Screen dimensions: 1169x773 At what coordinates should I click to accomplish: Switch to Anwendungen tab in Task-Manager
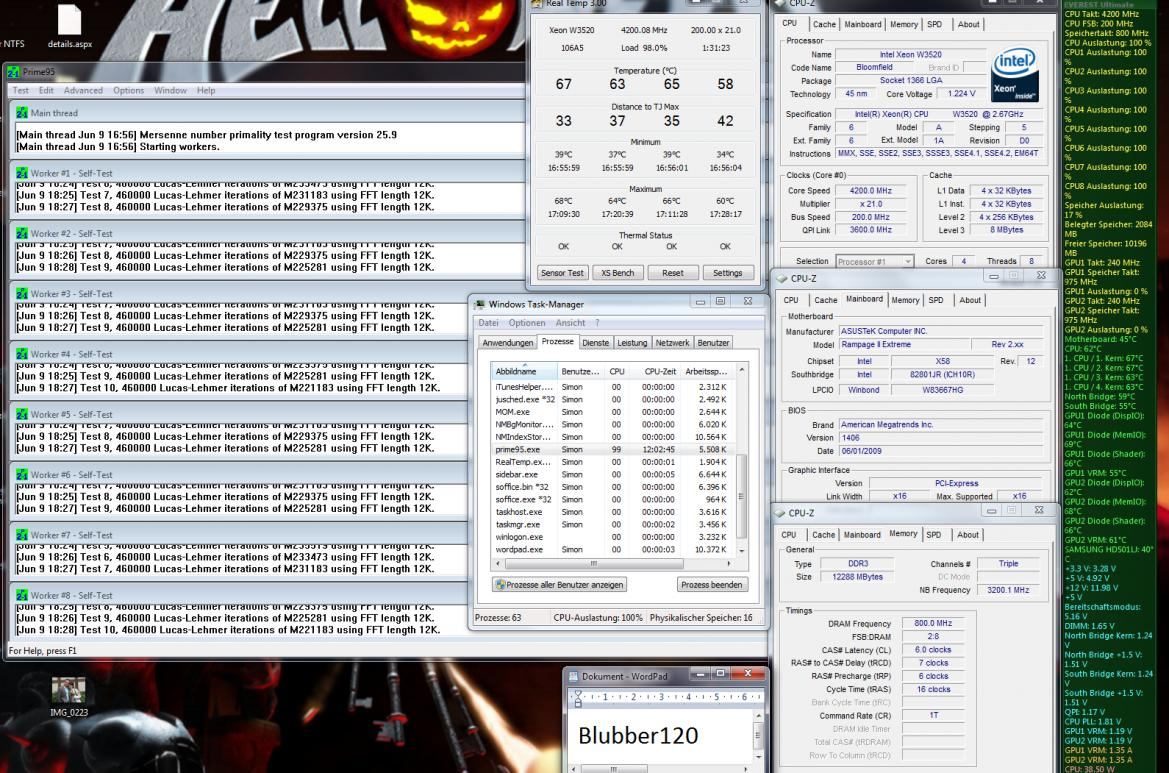[508, 343]
